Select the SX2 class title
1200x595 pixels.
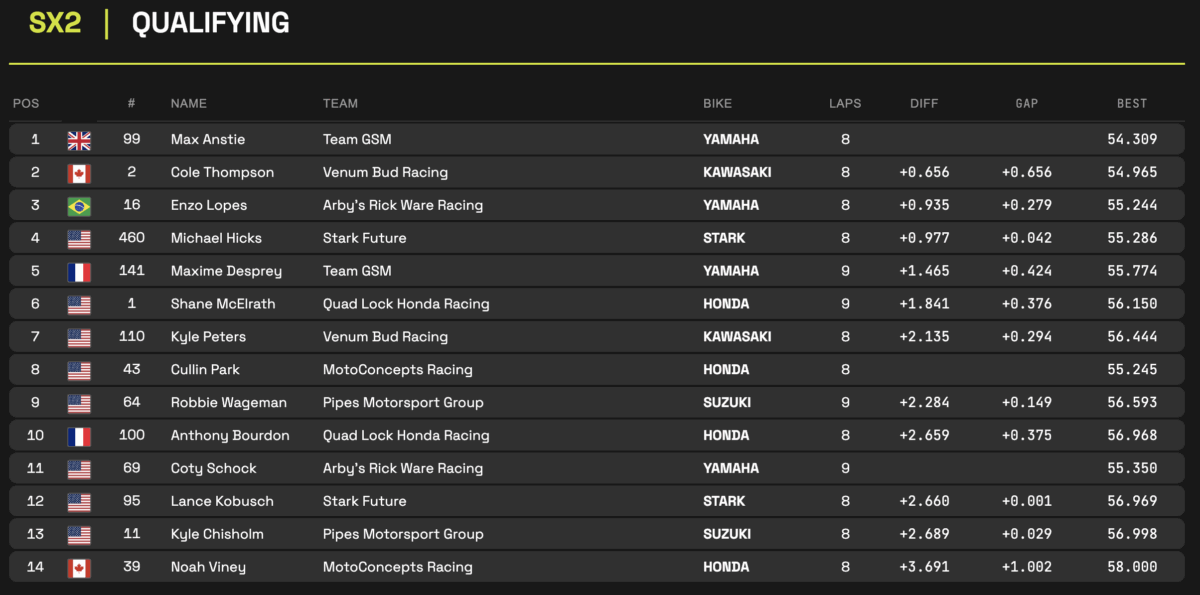(55, 23)
